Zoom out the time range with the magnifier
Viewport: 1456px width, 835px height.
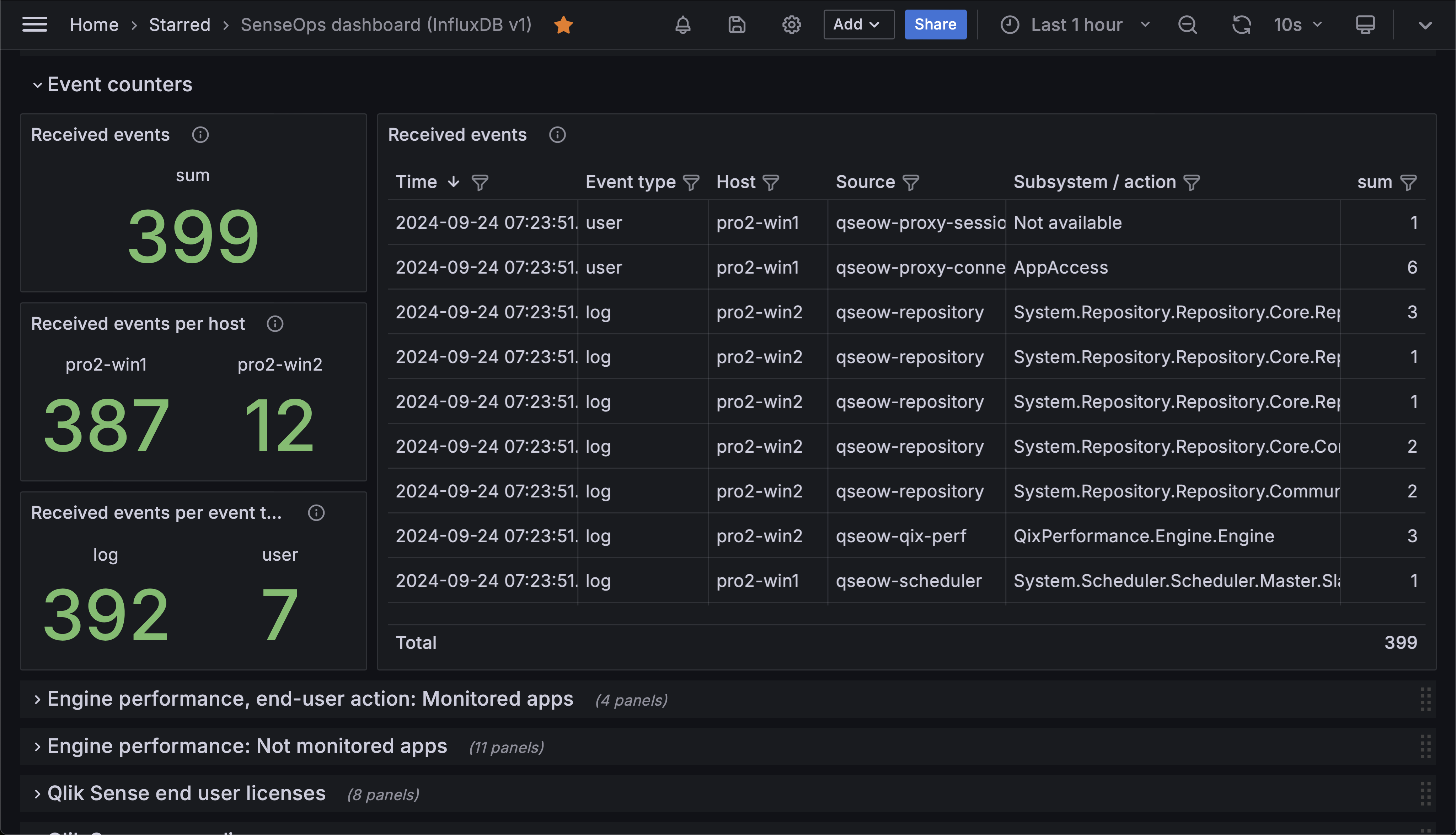pos(1188,25)
